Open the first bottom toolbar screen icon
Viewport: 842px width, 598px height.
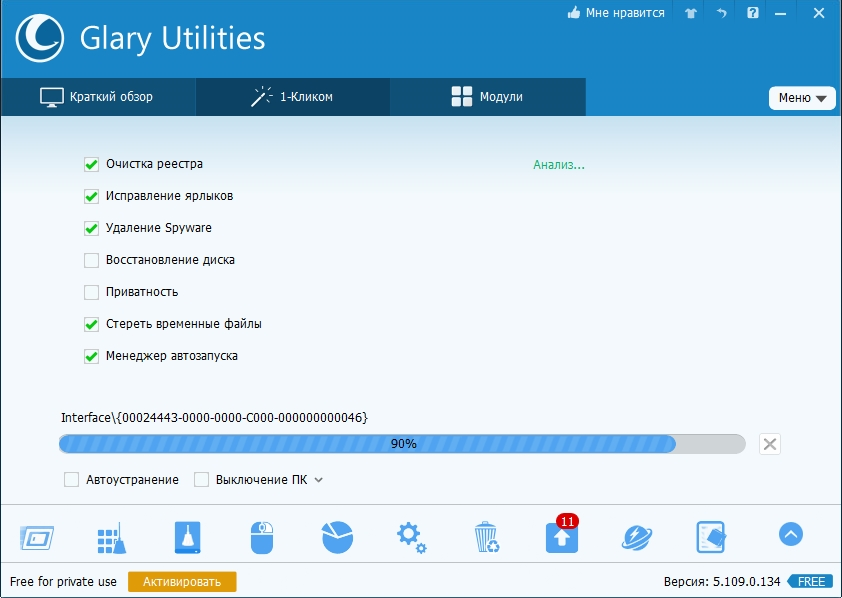click(x=37, y=537)
